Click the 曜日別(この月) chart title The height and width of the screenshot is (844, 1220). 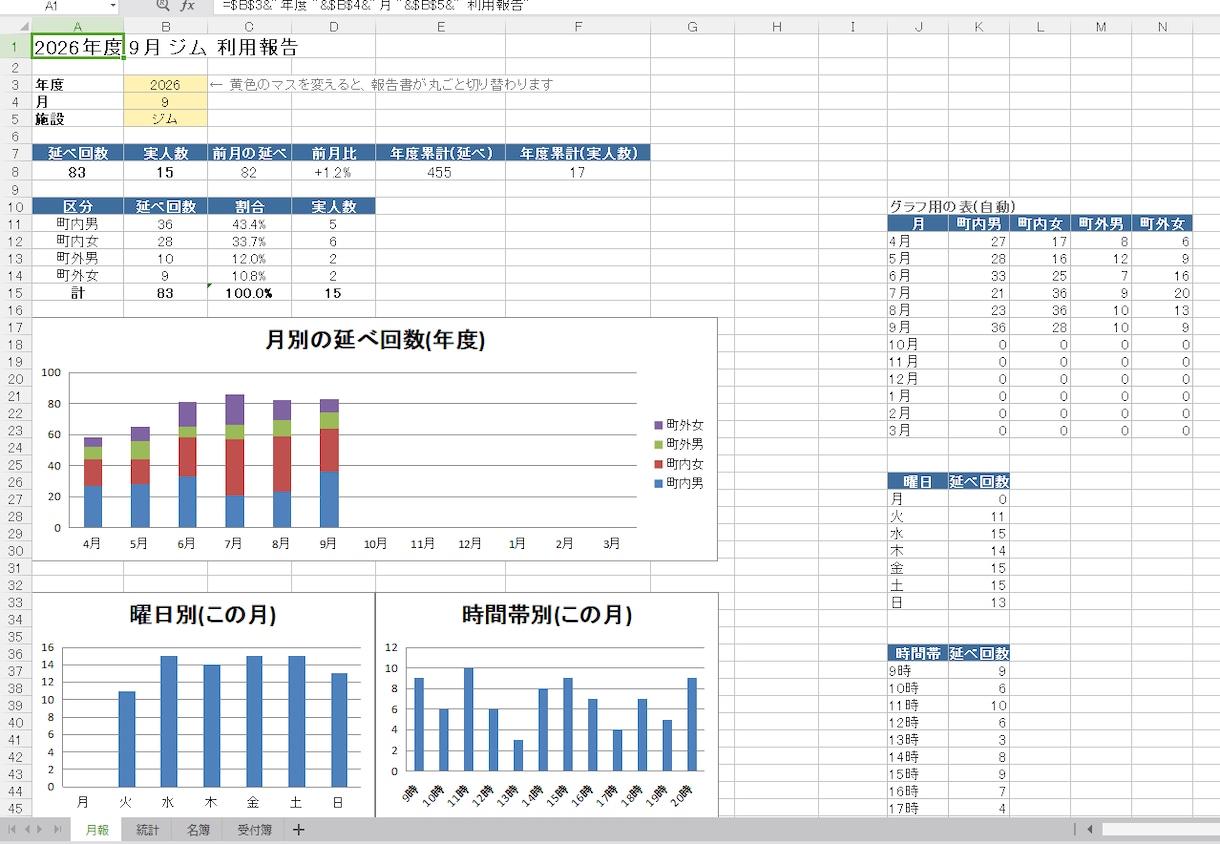203,614
